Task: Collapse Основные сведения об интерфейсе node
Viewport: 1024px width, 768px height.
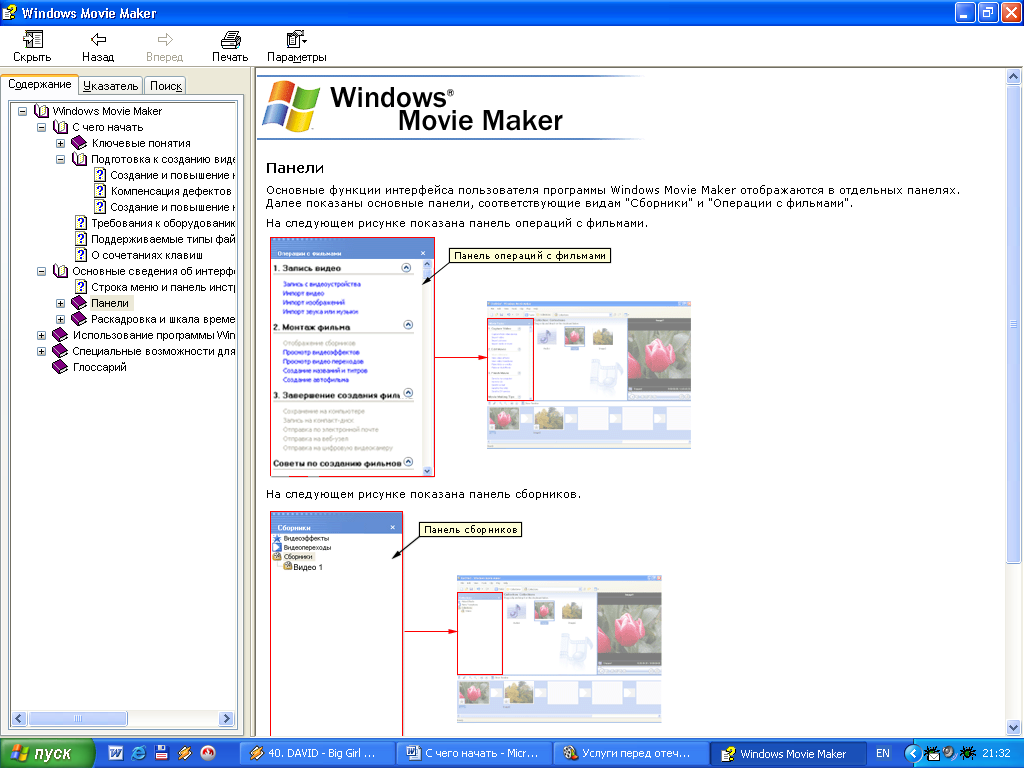Action: pos(41,271)
